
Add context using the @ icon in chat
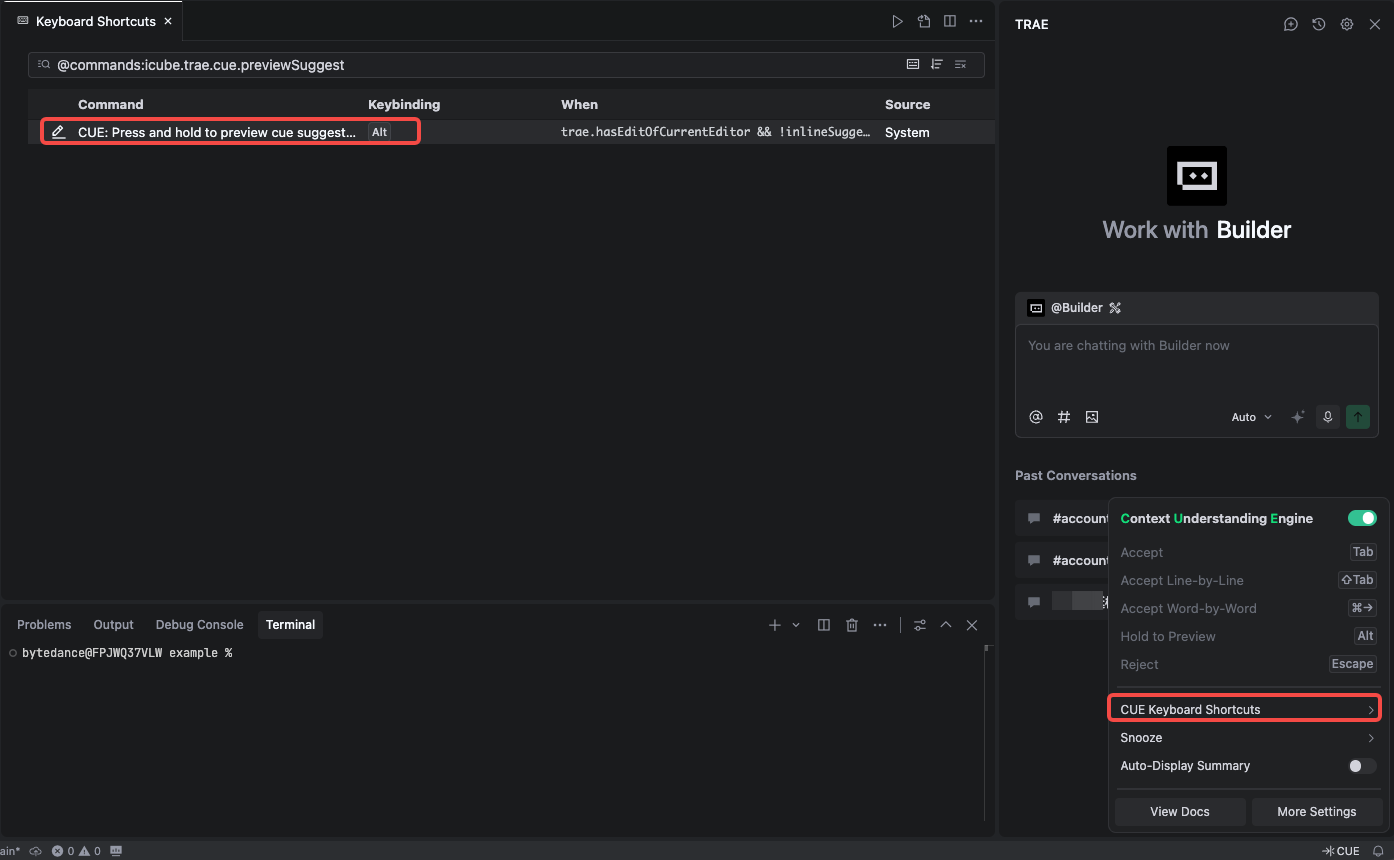click(1036, 417)
